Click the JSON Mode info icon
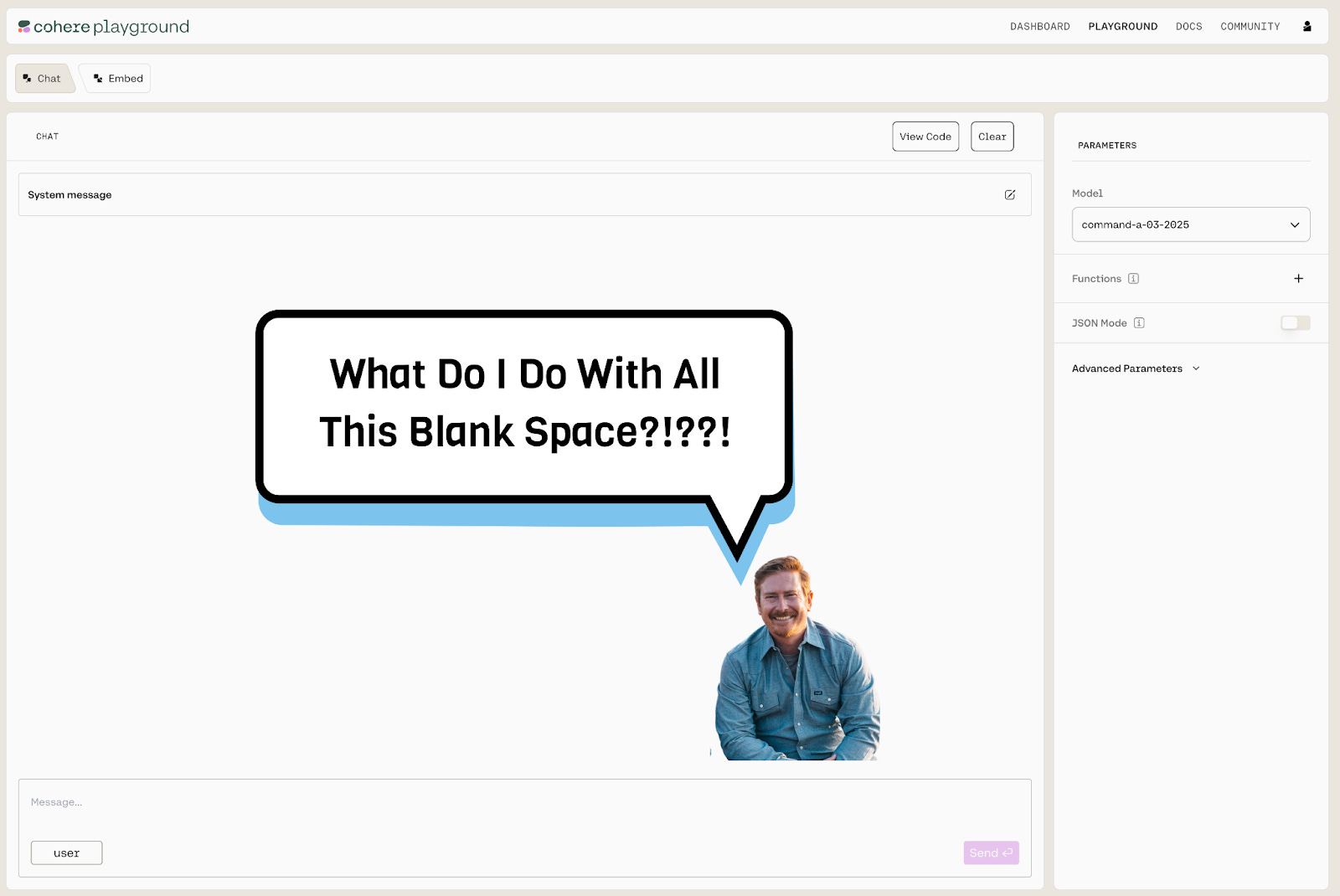Screen dimensions: 1340x896 click(1139, 323)
